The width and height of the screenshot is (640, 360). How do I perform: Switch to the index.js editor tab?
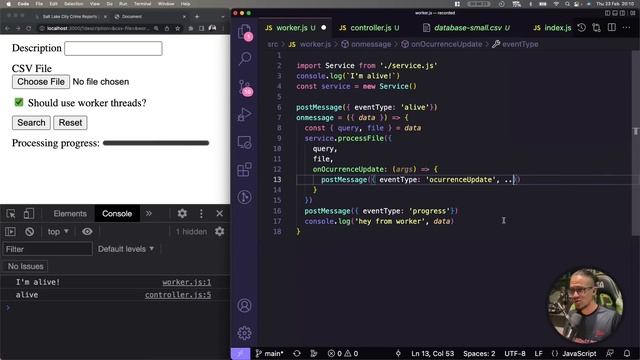(552, 28)
